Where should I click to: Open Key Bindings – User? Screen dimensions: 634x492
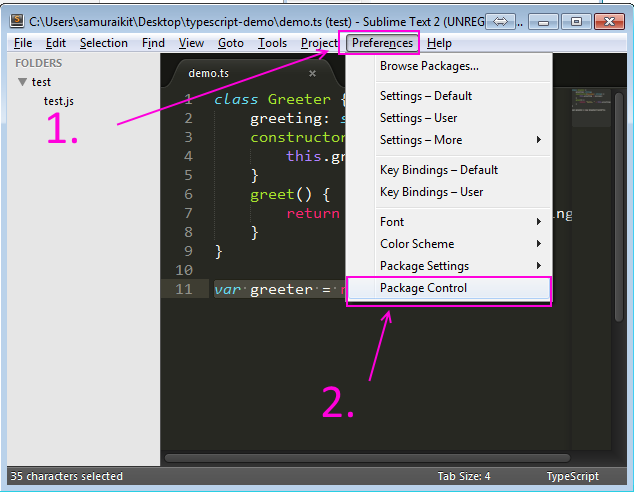pos(449,192)
